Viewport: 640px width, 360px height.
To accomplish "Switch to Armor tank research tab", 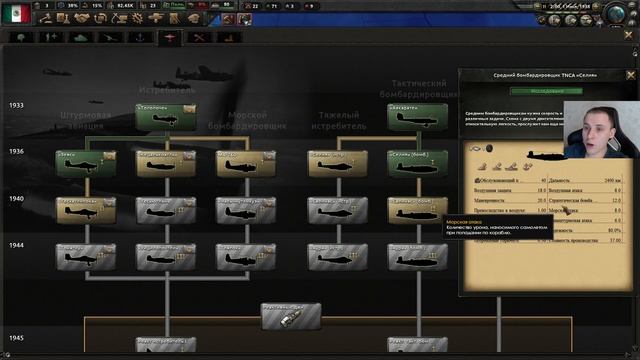I will (x=81, y=38).
